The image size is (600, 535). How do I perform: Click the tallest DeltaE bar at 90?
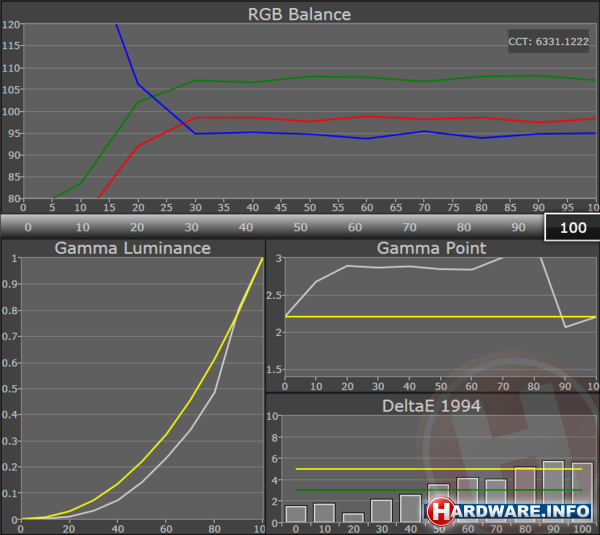[553, 490]
